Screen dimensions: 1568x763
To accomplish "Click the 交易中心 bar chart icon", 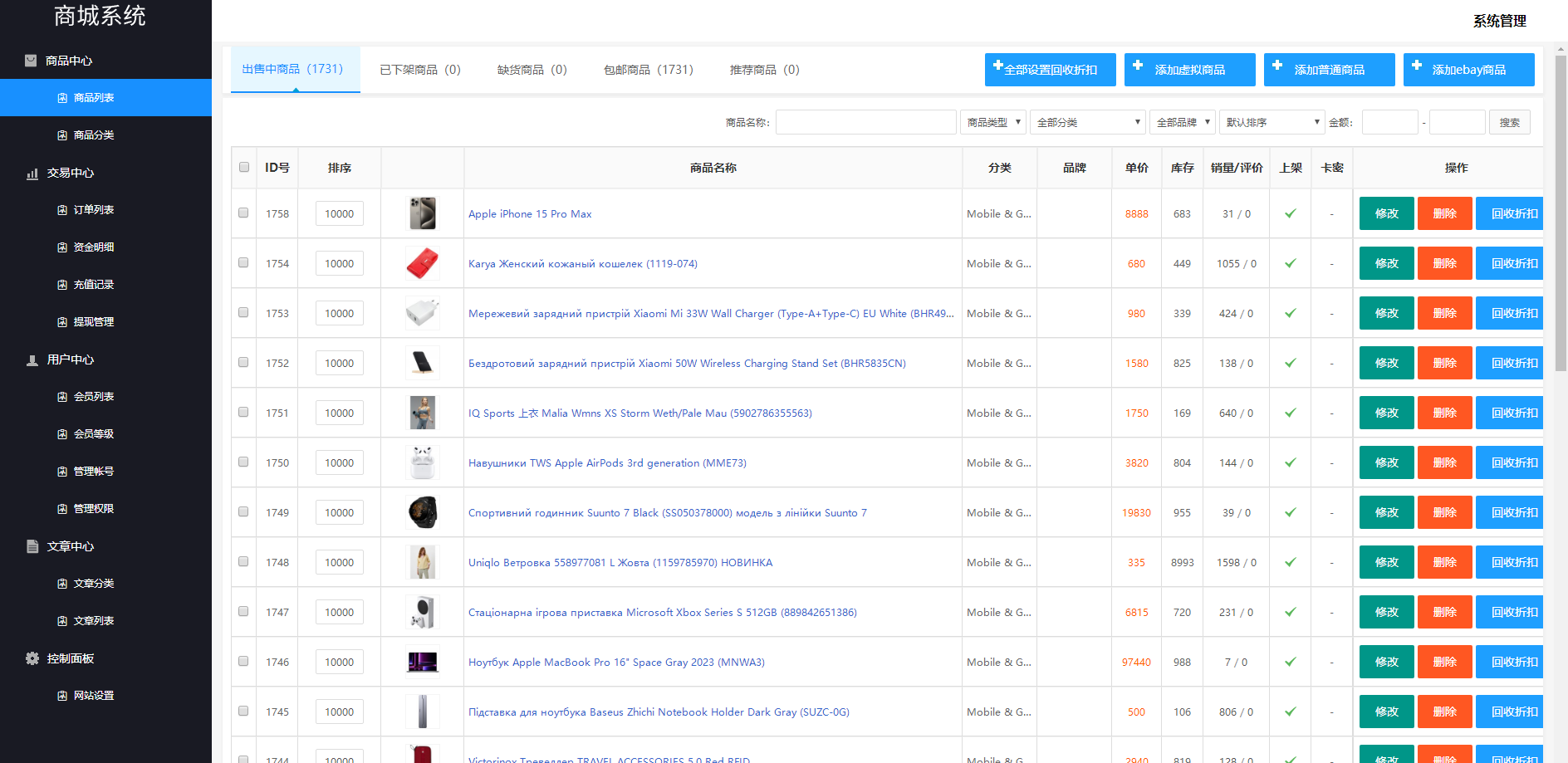I will coord(32,174).
